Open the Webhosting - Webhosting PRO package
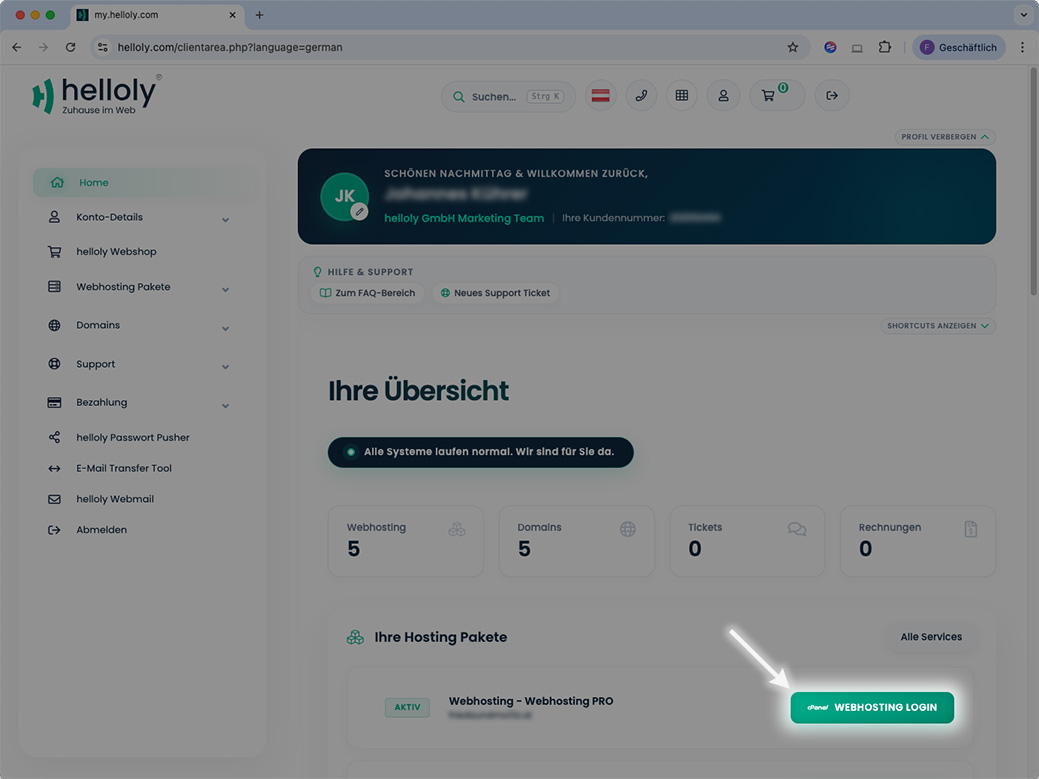 (x=531, y=701)
